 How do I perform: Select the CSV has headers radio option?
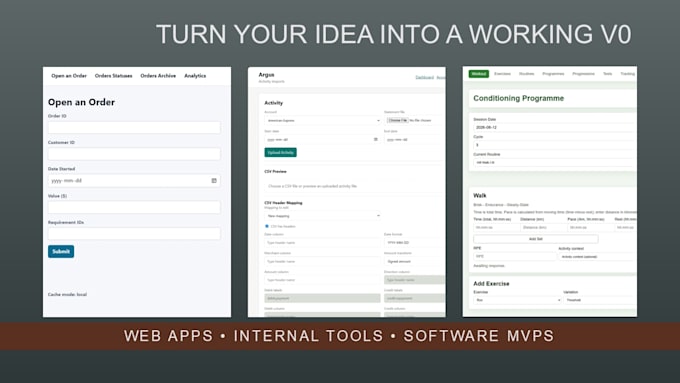267,226
